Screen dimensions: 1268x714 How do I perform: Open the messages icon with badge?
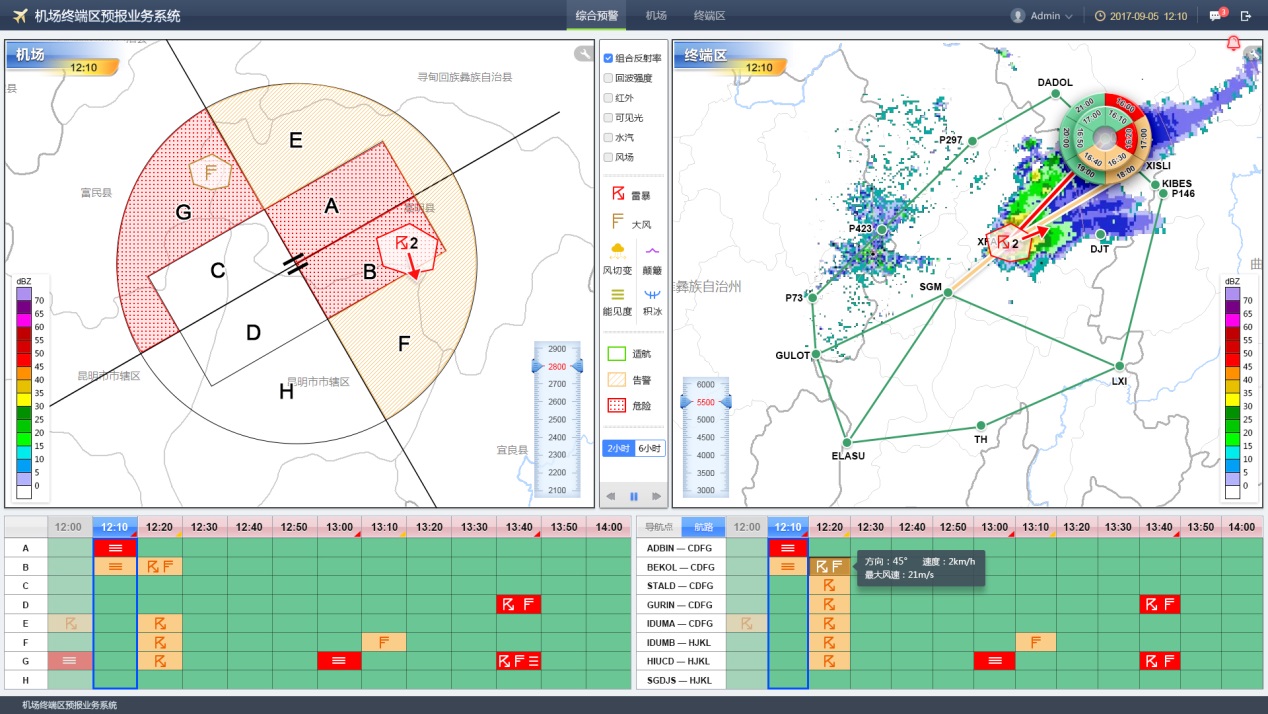coord(1215,16)
